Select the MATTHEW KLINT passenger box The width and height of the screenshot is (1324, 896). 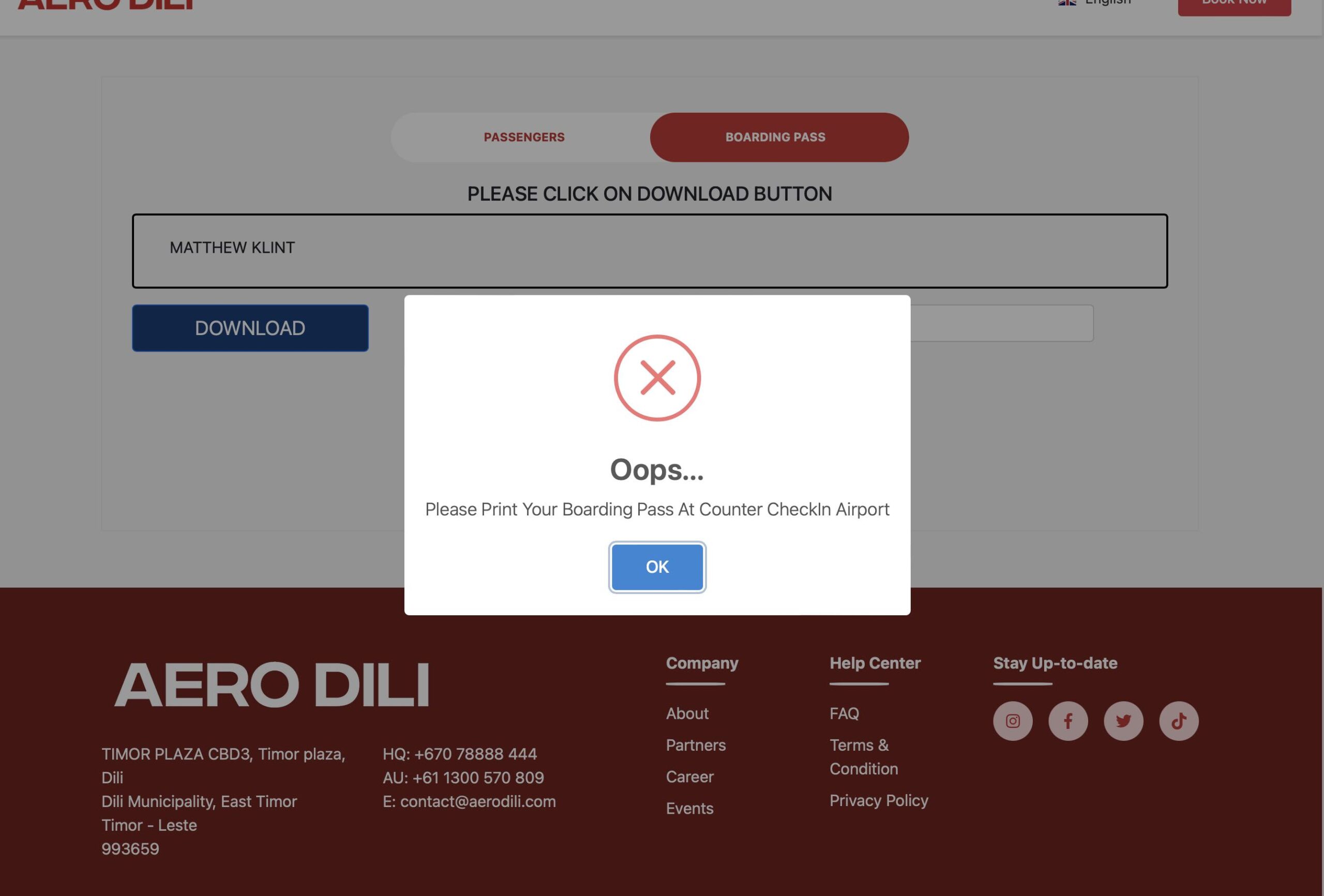click(650, 251)
